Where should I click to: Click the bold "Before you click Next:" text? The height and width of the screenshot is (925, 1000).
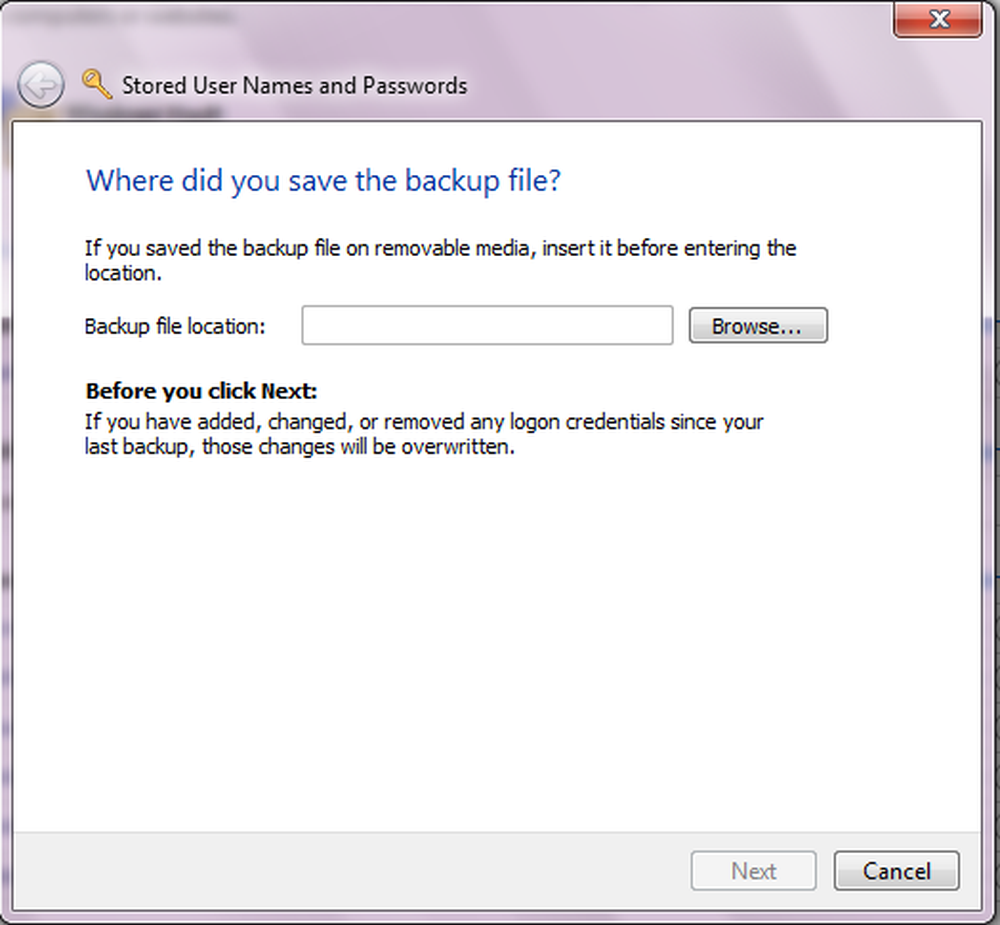coord(201,391)
